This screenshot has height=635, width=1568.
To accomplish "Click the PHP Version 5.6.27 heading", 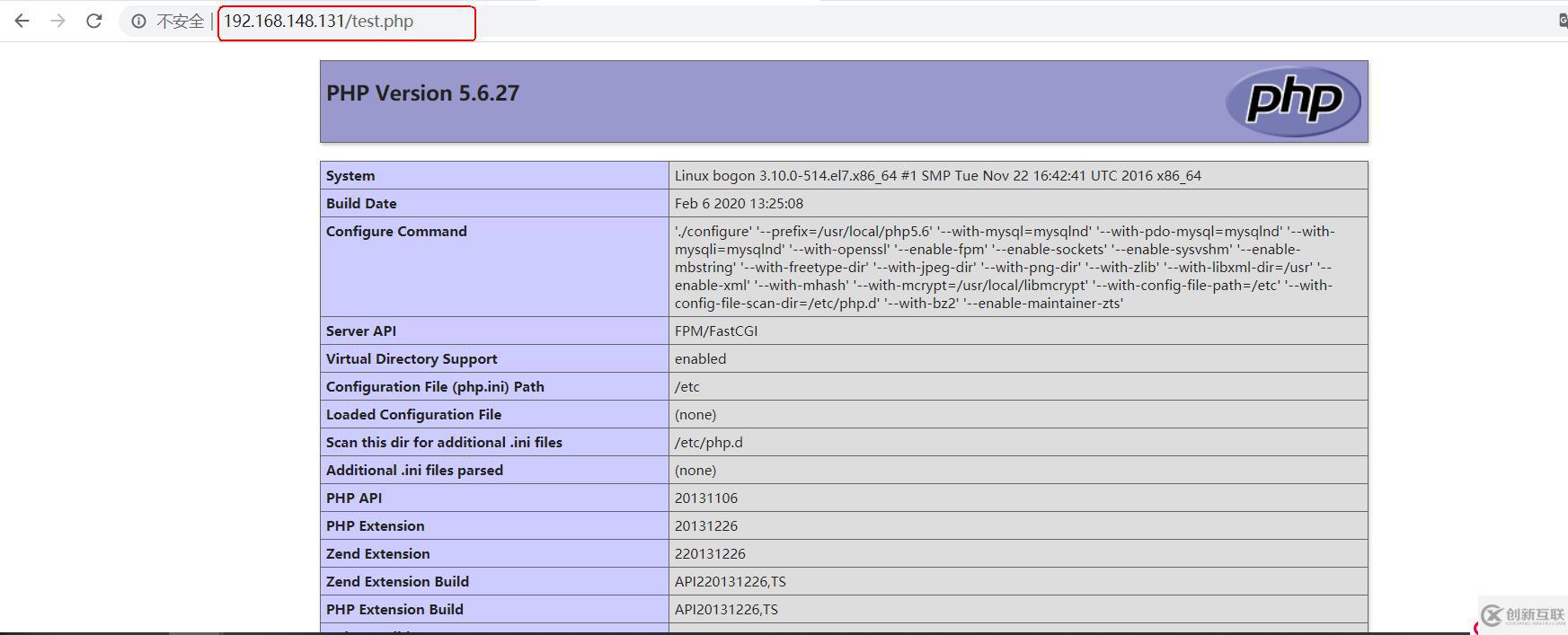I will pos(422,93).
